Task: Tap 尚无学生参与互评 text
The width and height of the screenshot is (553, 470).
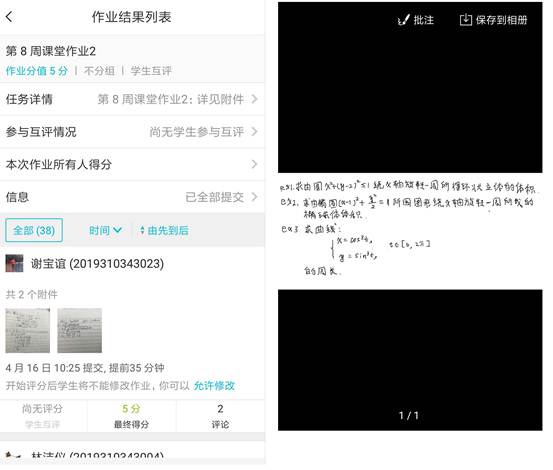Action: pos(197,132)
